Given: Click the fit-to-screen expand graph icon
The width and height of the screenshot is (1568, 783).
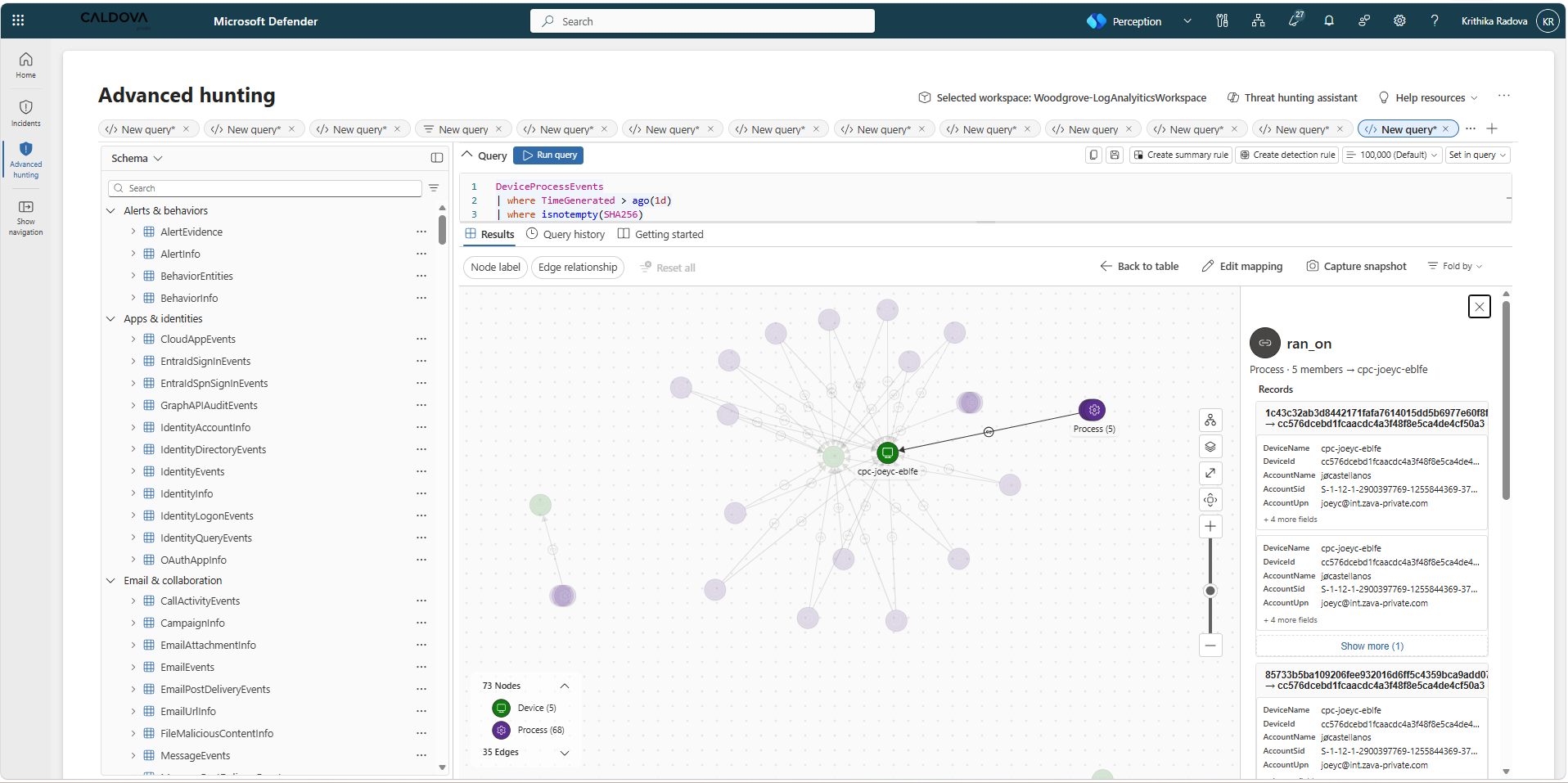Looking at the screenshot, I should click(x=1210, y=473).
